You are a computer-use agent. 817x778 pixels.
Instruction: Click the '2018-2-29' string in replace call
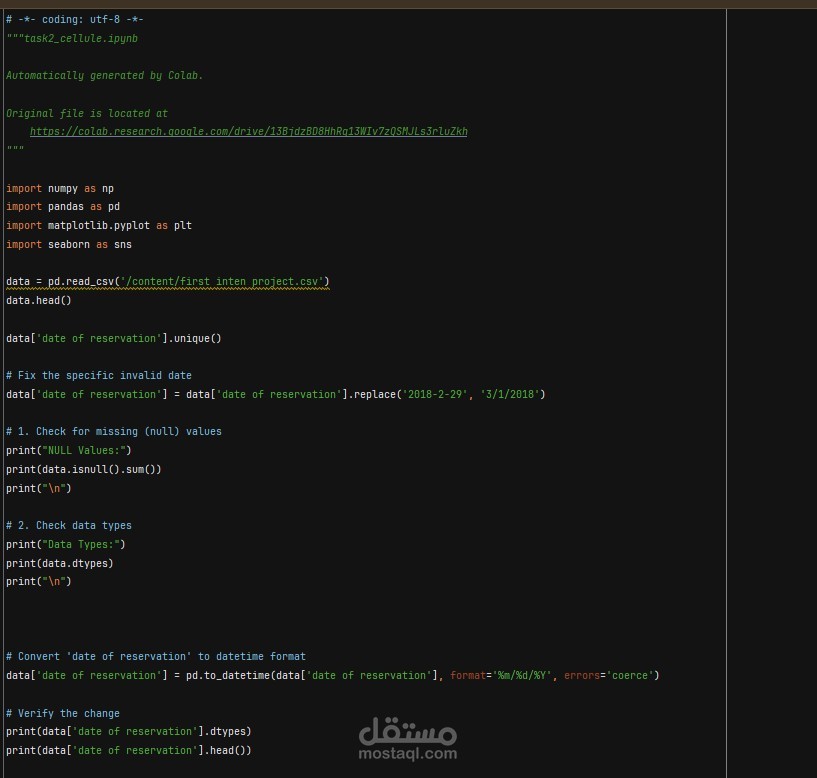[435, 394]
